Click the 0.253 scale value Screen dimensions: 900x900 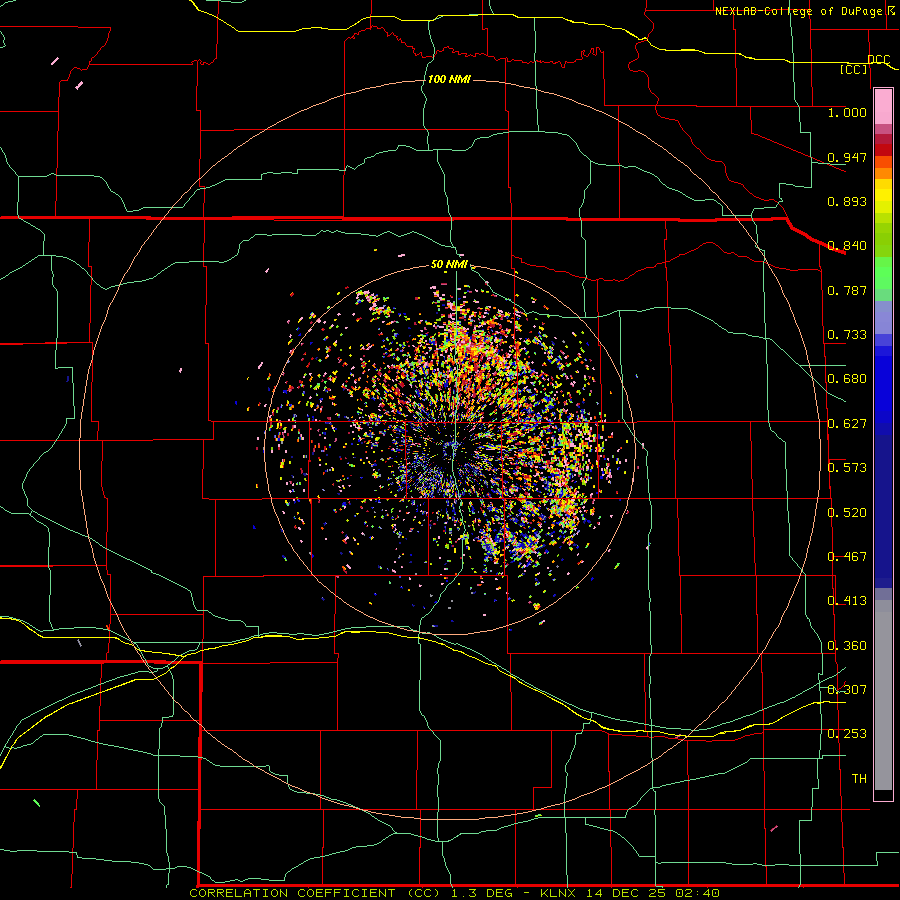847,734
